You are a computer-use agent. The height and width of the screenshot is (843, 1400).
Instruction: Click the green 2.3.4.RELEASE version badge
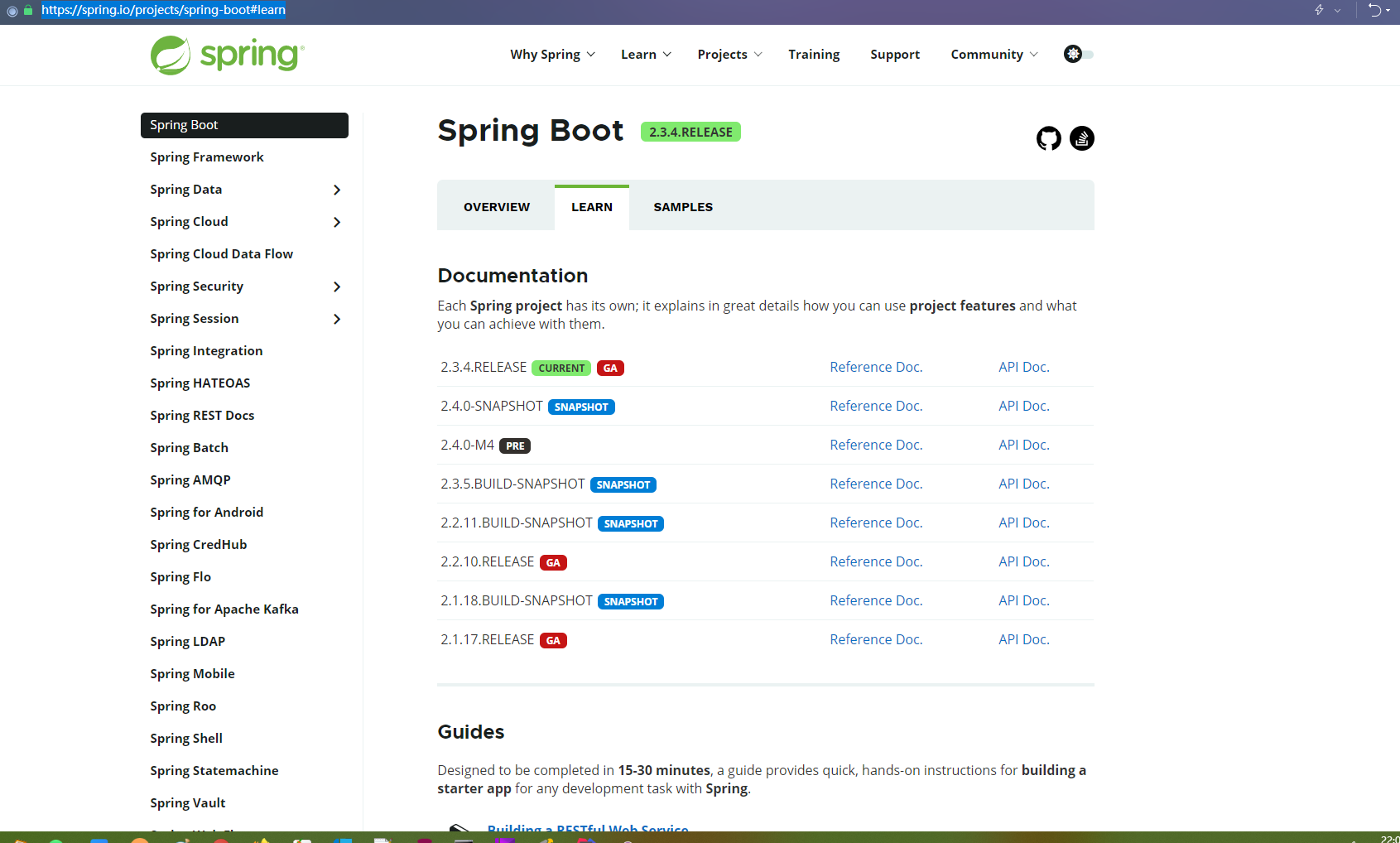[690, 132]
